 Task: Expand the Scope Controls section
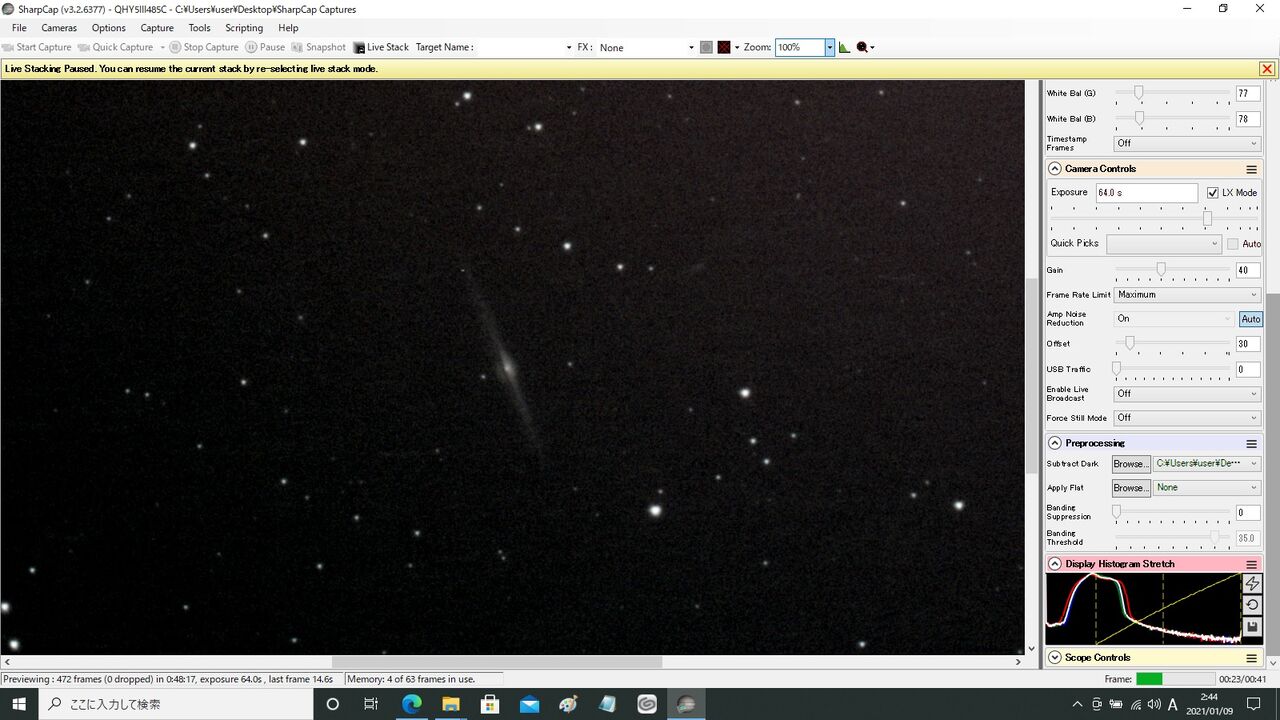[1055, 658]
